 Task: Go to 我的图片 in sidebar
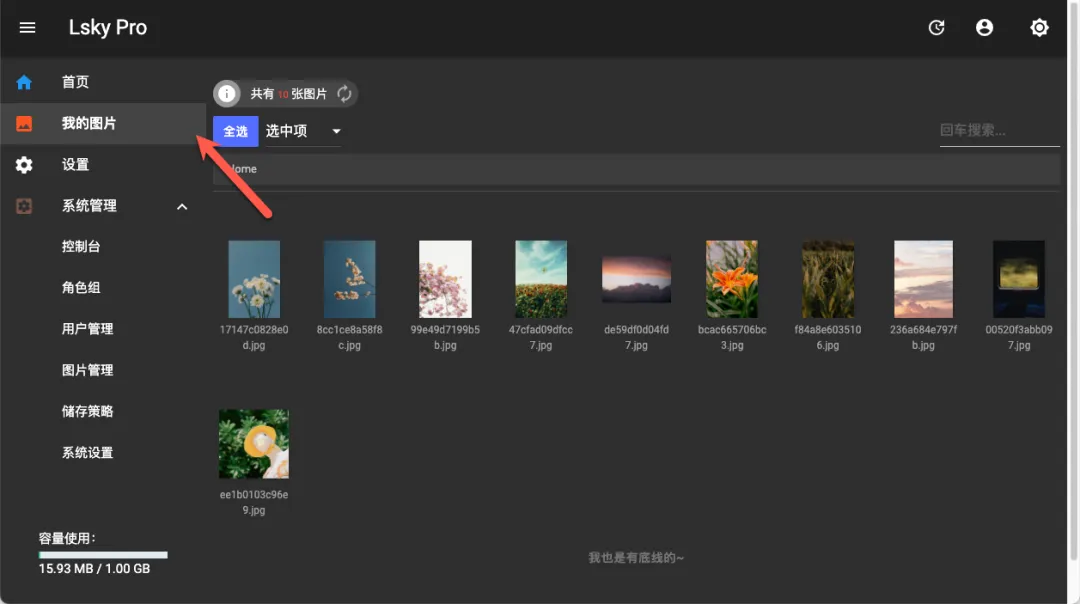(x=89, y=124)
